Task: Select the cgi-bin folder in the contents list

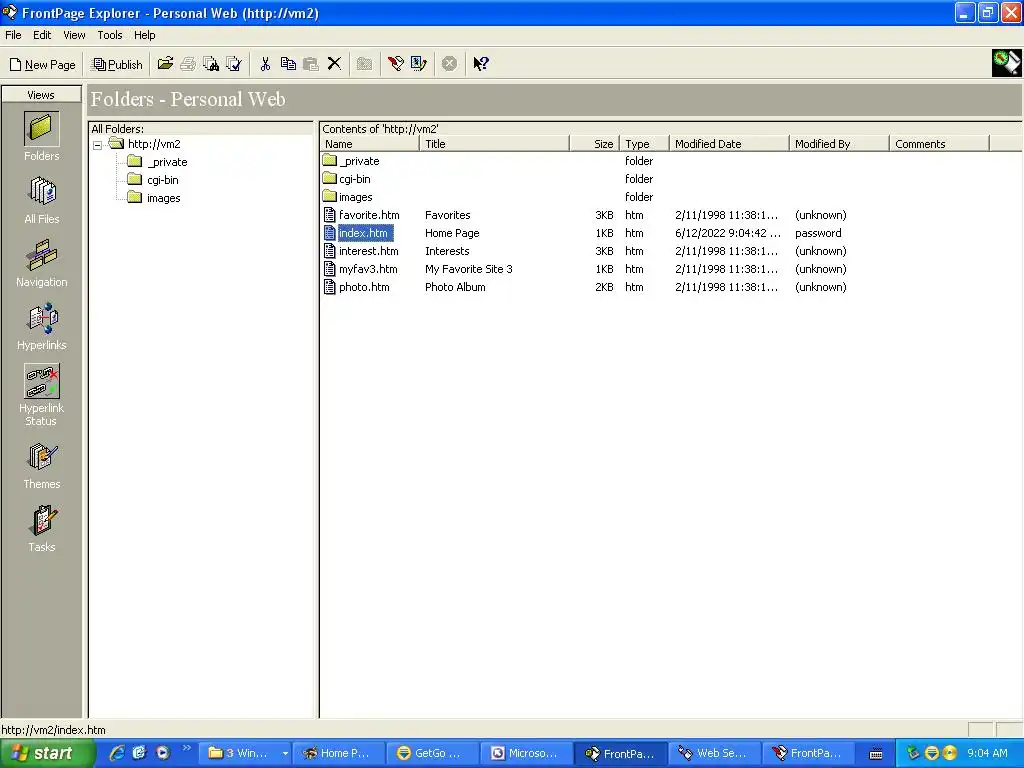Action: pos(355,179)
